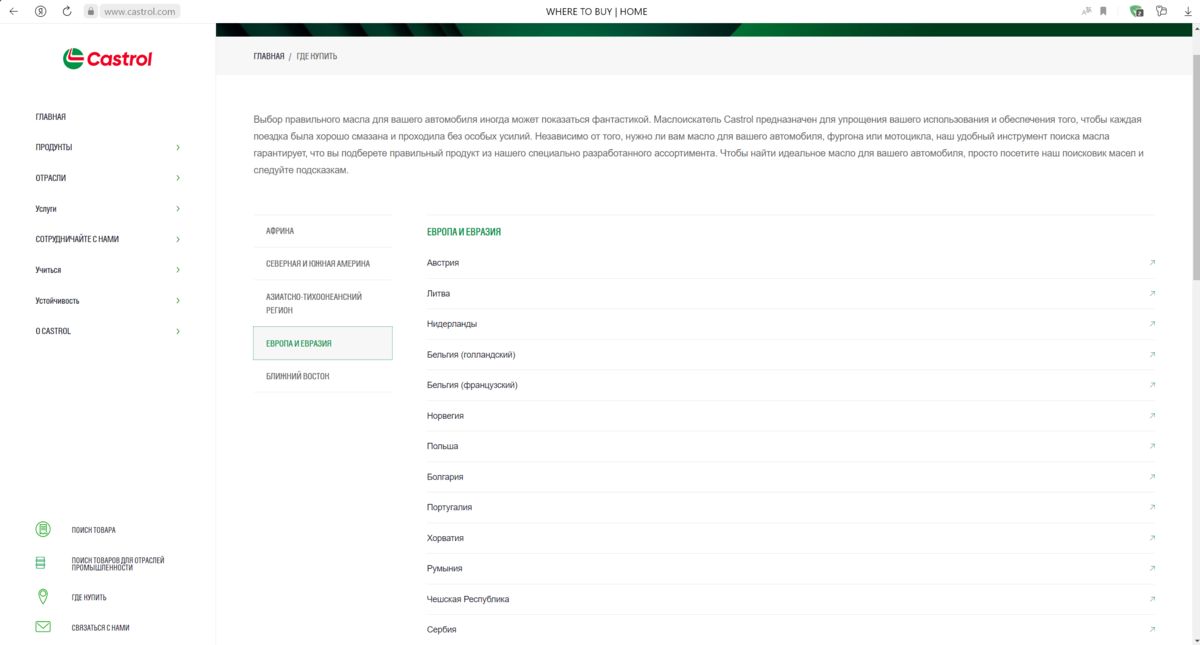
Task: Open external link arrow for Сербия
Action: click(x=1152, y=629)
